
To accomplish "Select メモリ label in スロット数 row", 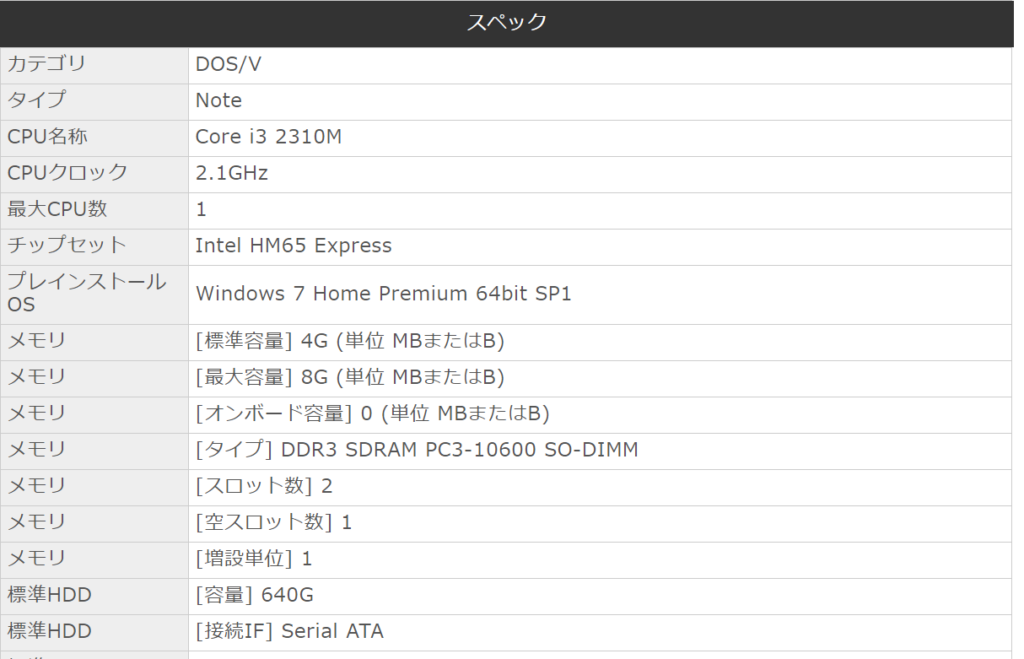I will click(x=37, y=486).
